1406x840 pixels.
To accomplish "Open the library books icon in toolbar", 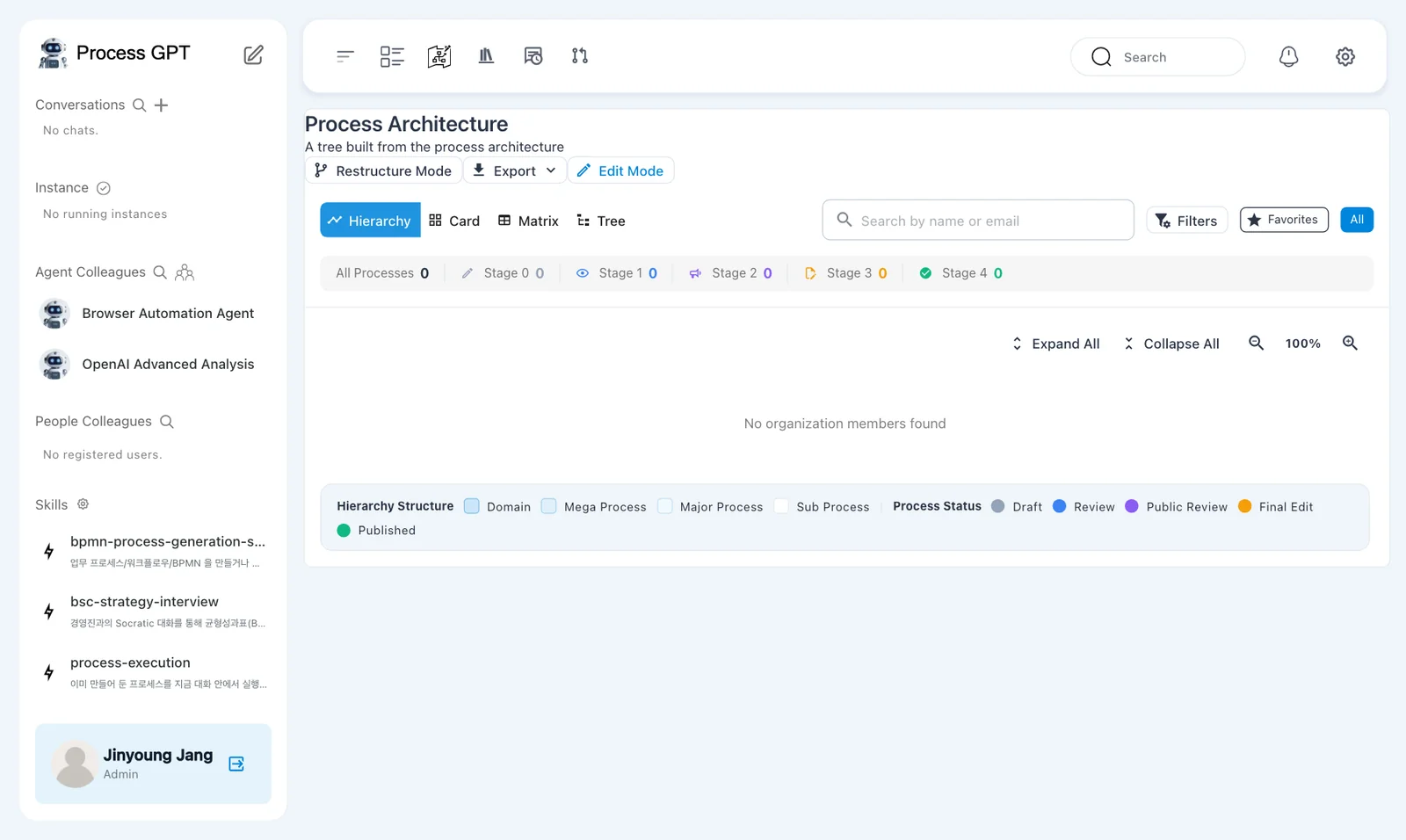I will pos(486,56).
